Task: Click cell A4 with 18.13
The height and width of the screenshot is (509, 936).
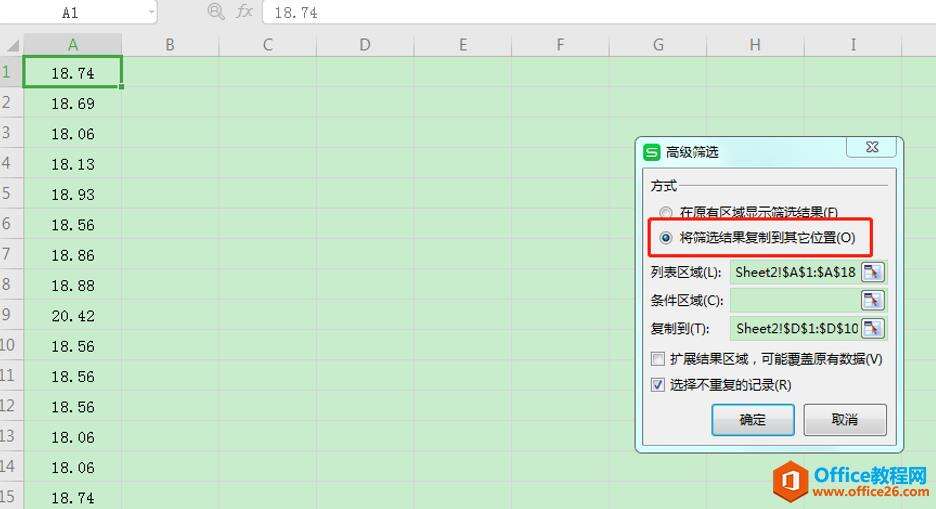Action: pyautogui.click(x=73, y=164)
